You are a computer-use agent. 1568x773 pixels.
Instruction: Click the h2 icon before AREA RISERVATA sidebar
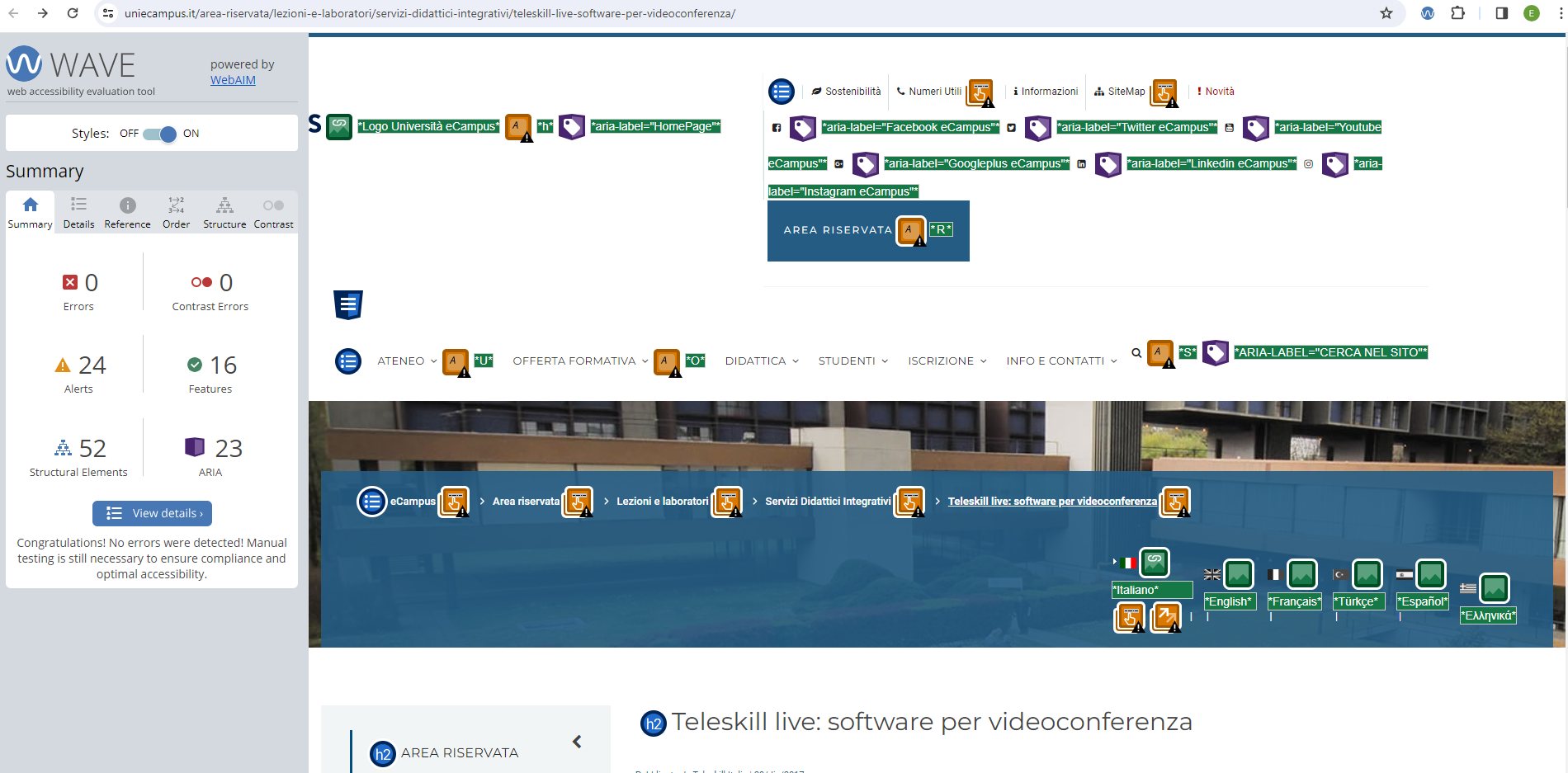click(383, 754)
